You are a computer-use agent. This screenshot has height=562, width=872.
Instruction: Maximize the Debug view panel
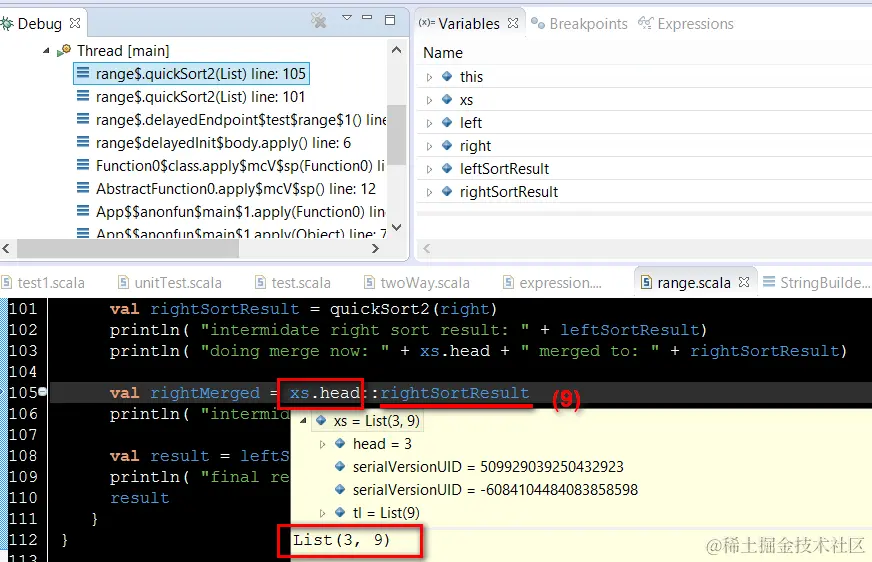[390, 20]
